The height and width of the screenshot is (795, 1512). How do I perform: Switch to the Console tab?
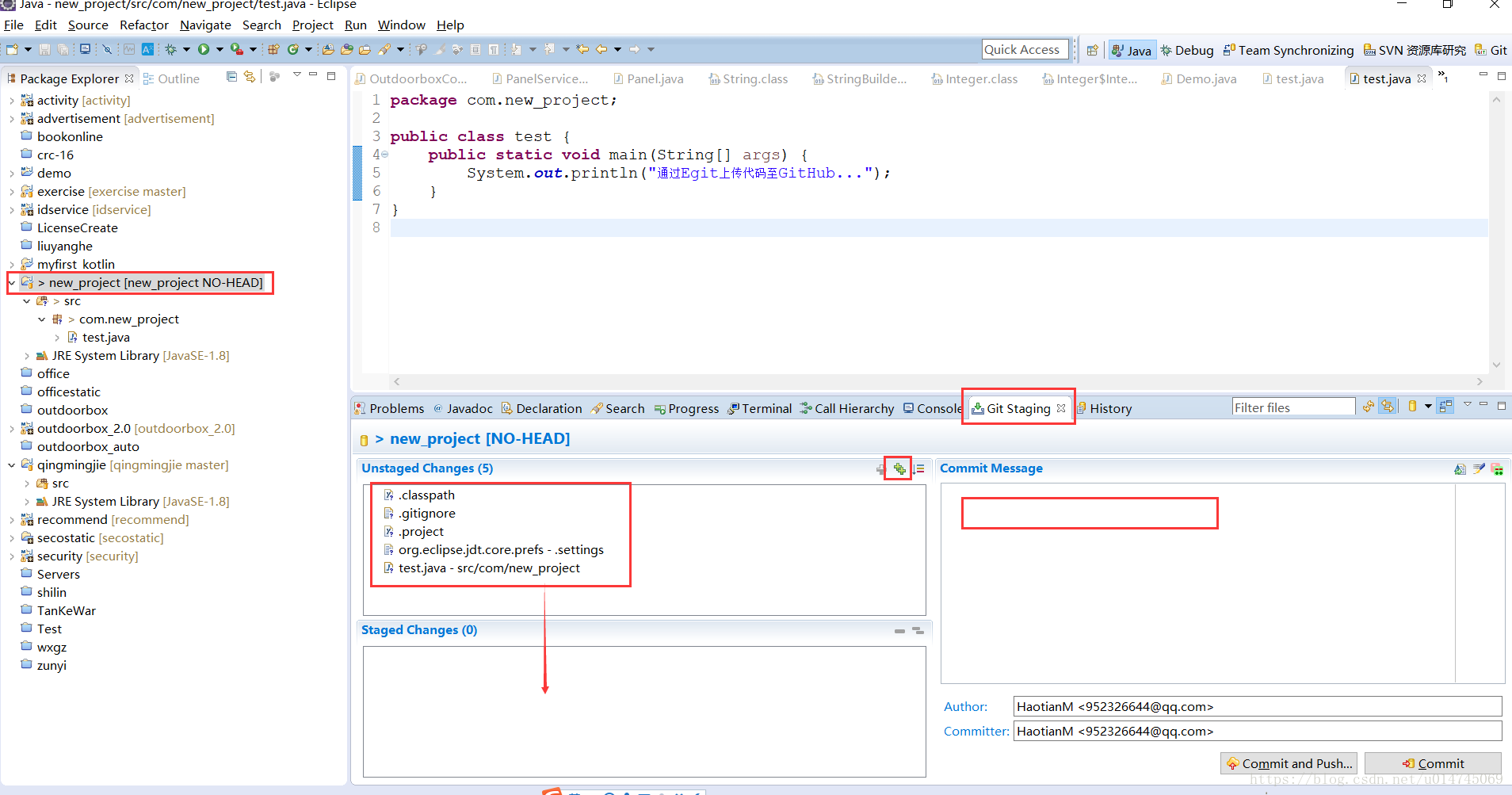pos(934,408)
